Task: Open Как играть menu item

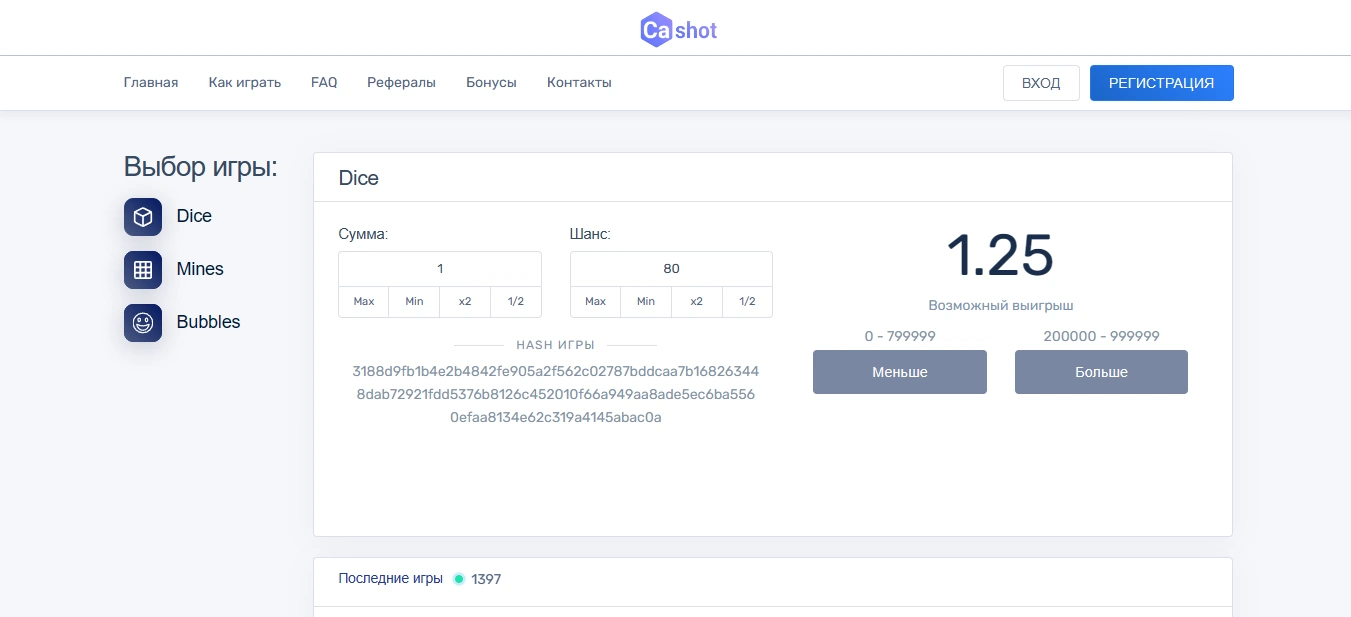Action: coord(245,83)
